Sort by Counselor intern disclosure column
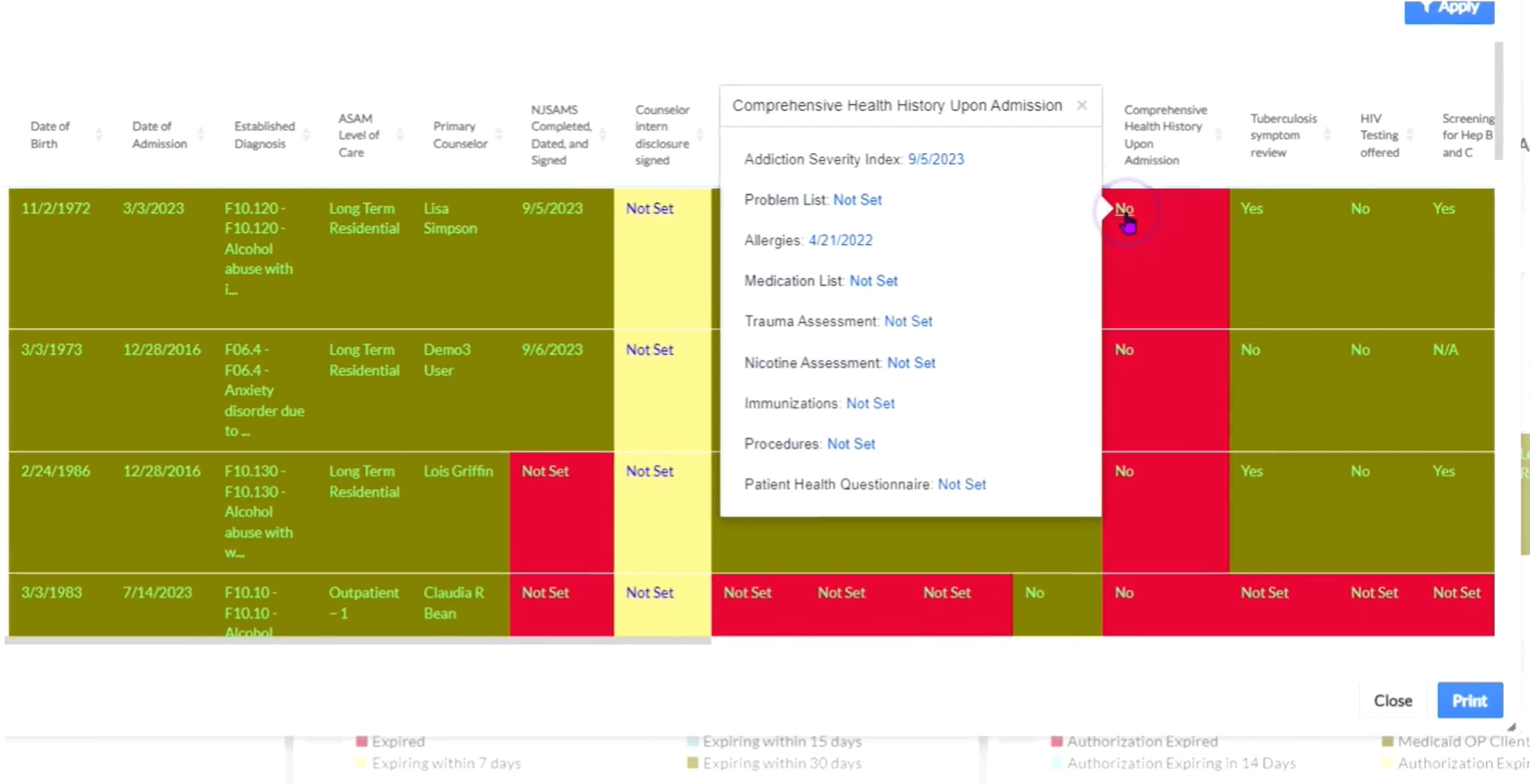 click(x=700, y=135)
